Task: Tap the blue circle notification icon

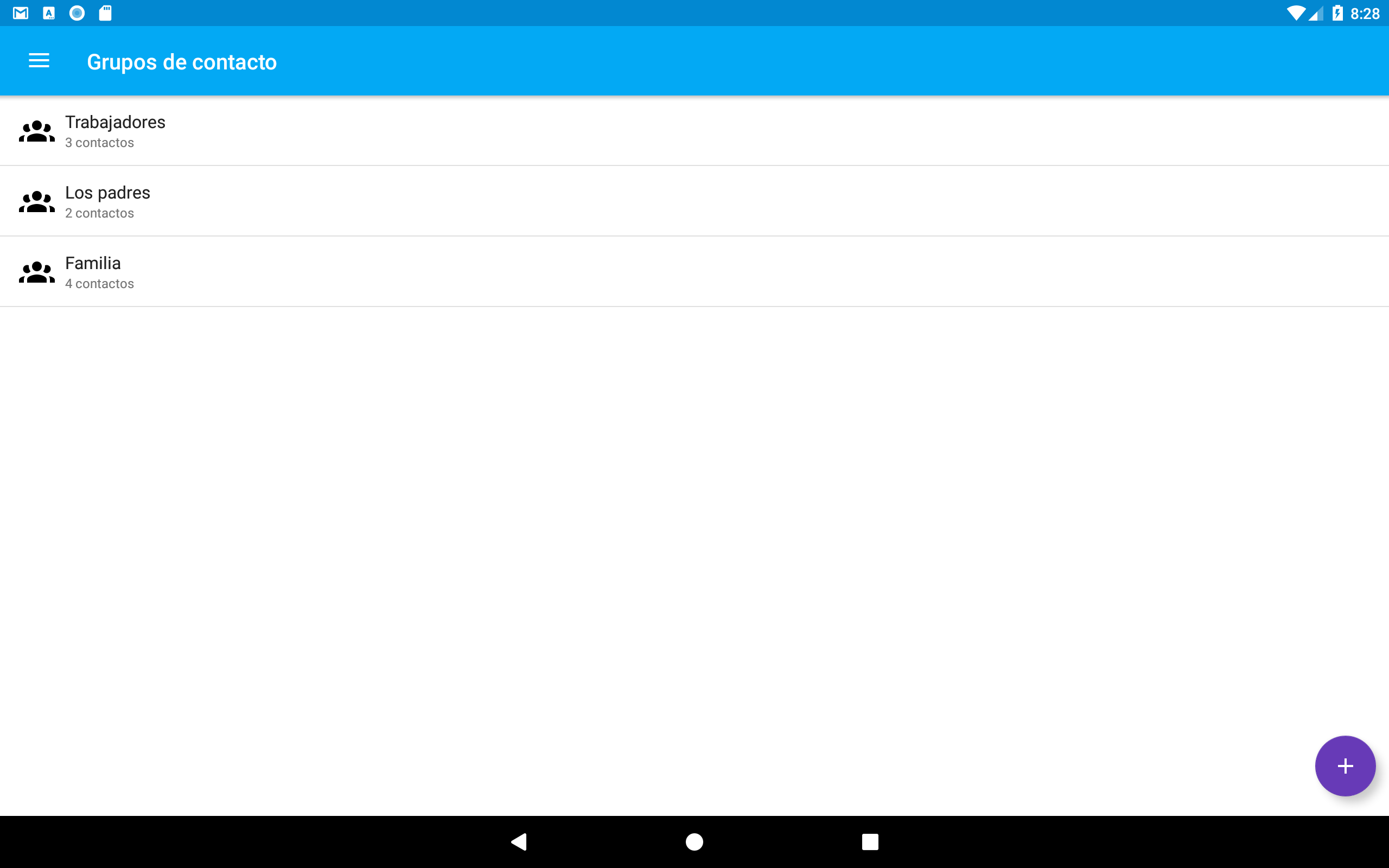Action: 77,13
